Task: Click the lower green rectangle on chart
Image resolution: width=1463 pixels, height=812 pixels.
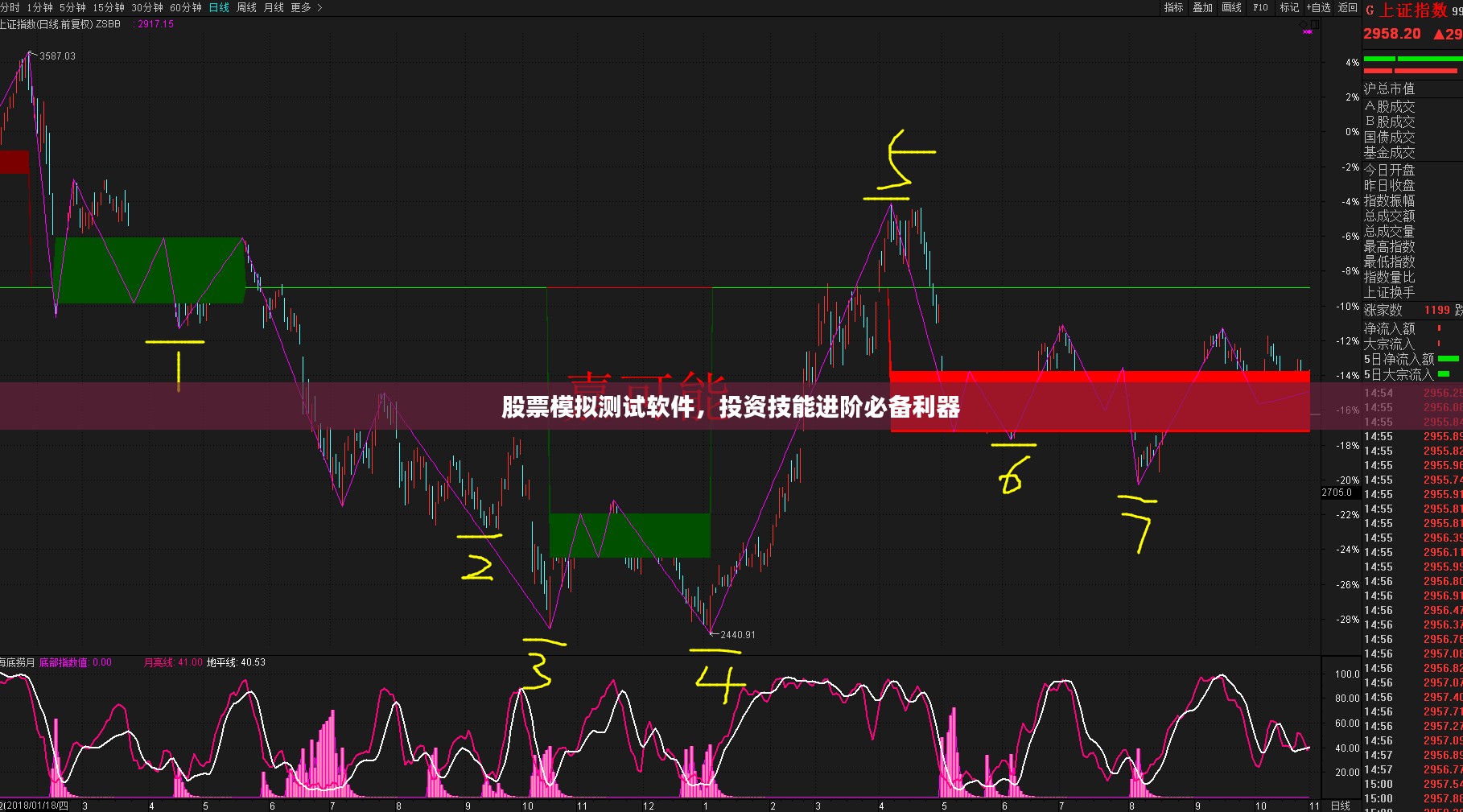Action: click(x=629, y=535)
